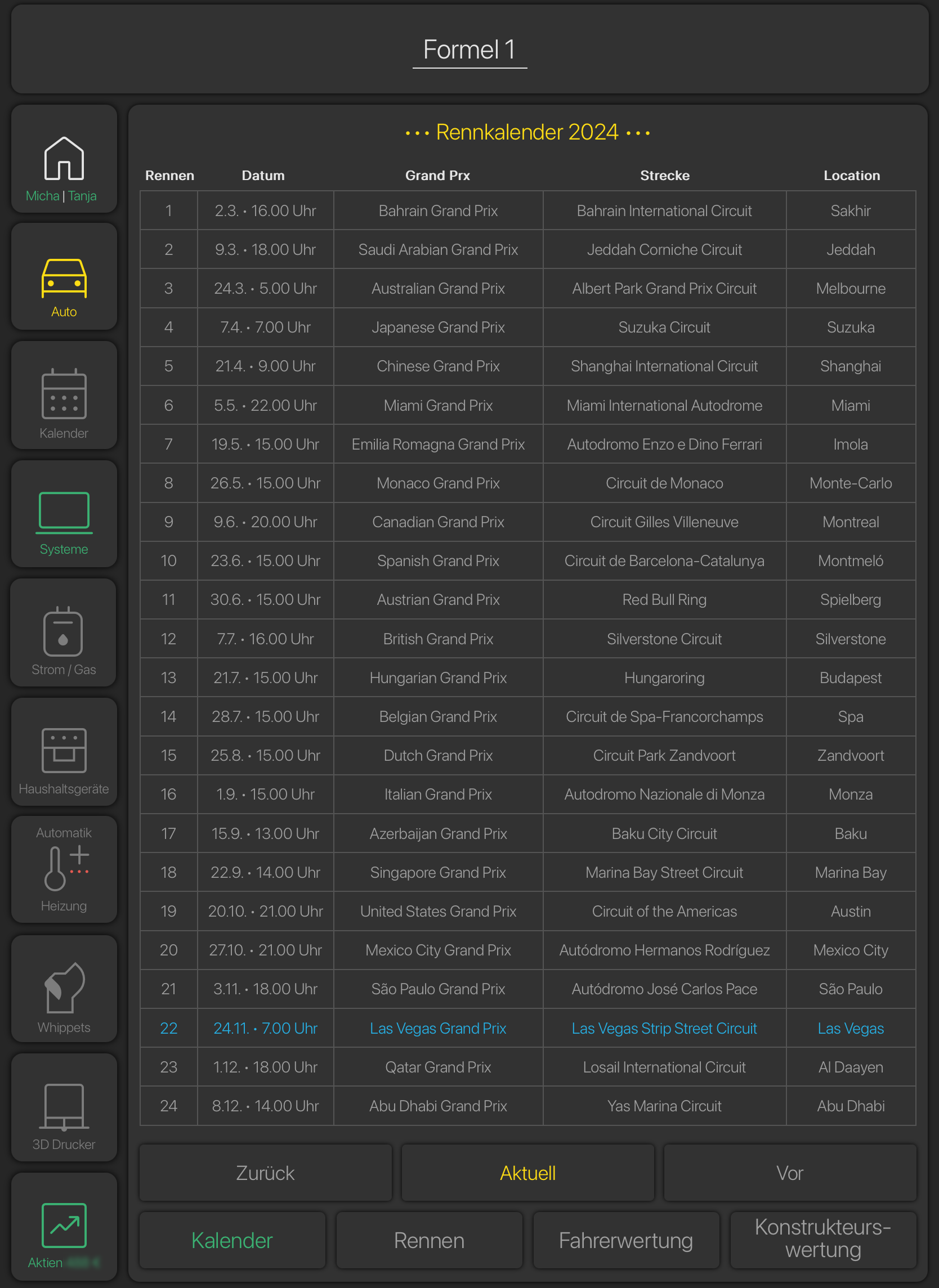The height and width of the screenshot is (1288, 939).
Task: Select the Autódromo Hermanos Rodríguez cell
Action: (664, 950)
